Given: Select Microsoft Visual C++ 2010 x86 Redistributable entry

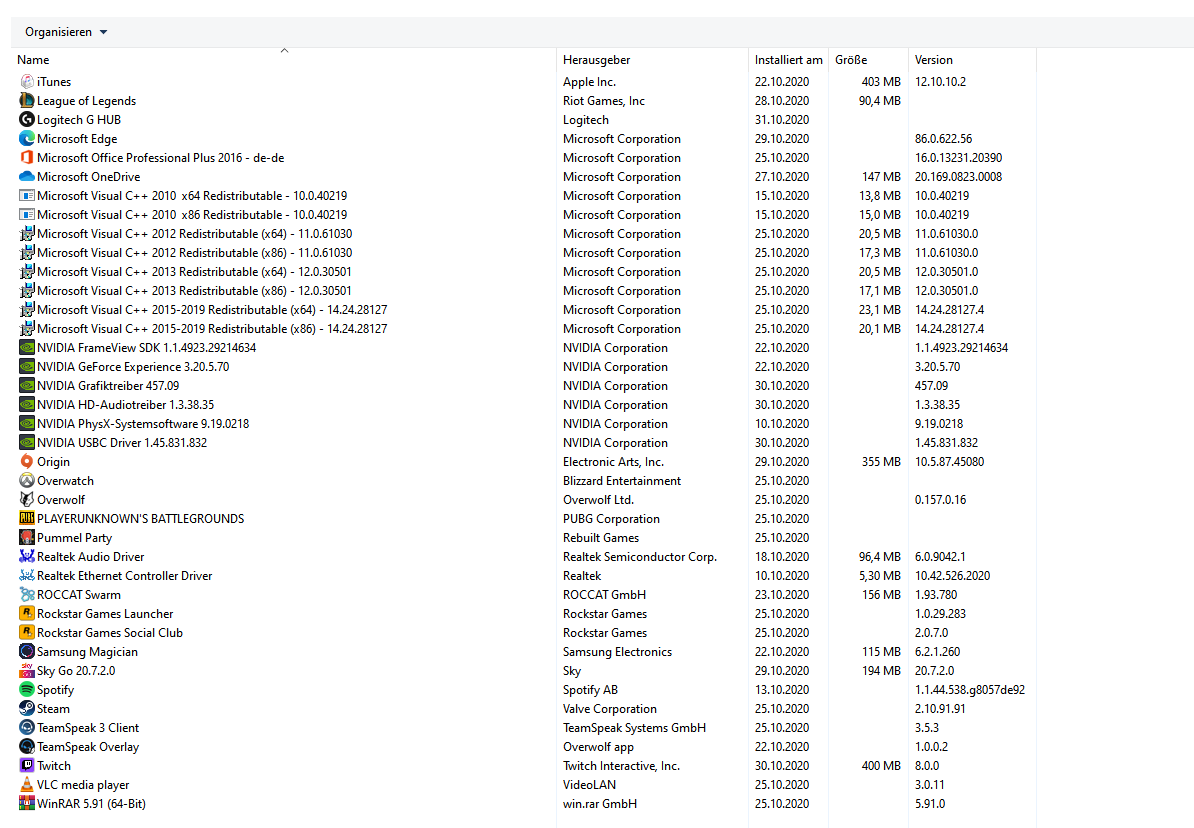Looking at the screenshot, I should coord(192,215).
